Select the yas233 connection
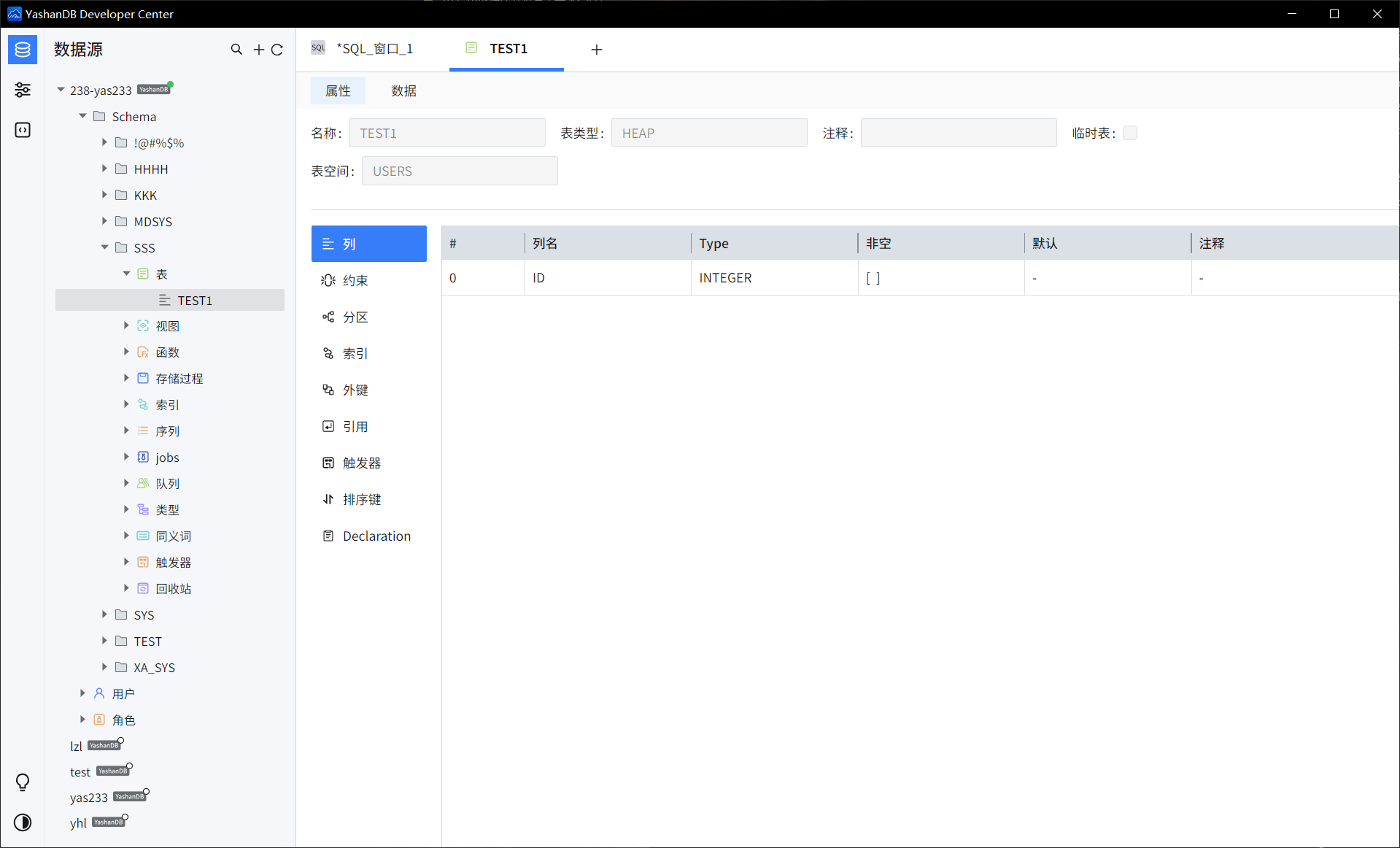The image size is (1400, 848). 89,798
